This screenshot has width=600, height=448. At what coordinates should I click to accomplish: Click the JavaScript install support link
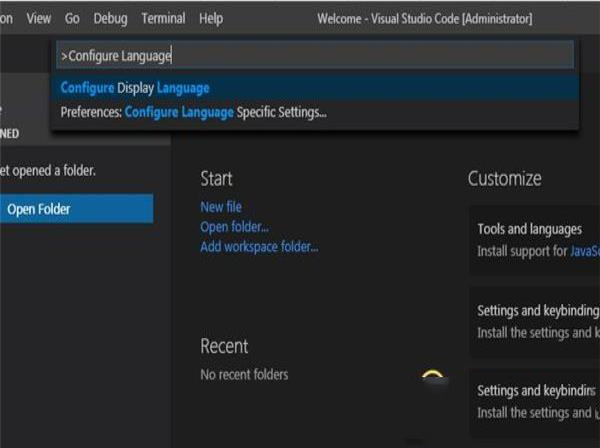(584, 253)
